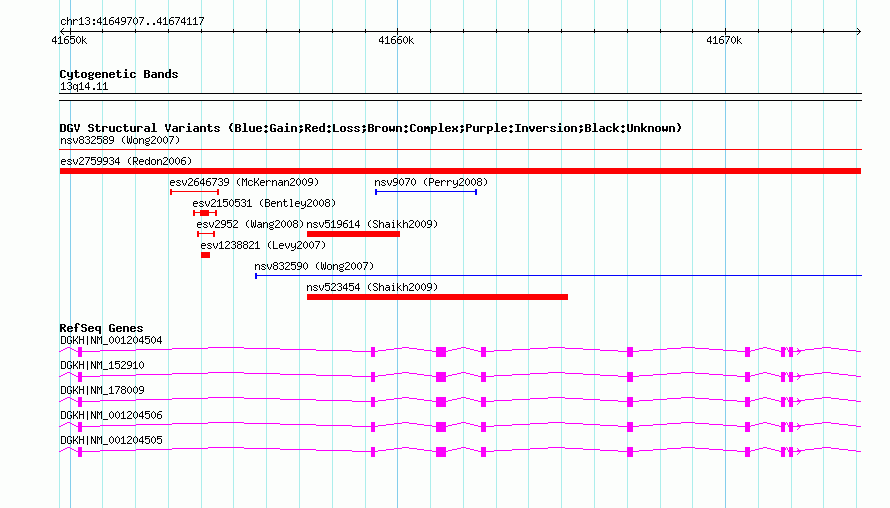This screenshot has width=890, height=508.
Task: Click the DGKH|NM_001204504 transcript label
Action: 111,341
